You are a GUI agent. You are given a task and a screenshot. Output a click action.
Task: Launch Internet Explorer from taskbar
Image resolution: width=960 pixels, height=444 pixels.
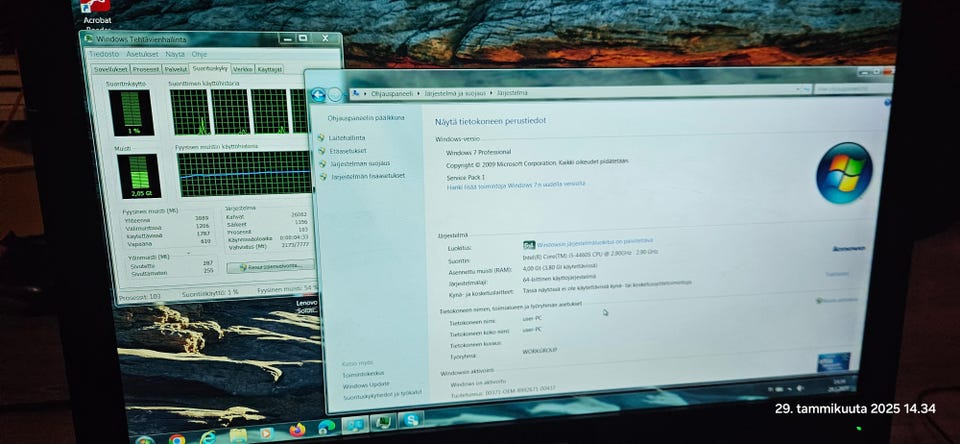coord(208,437)
